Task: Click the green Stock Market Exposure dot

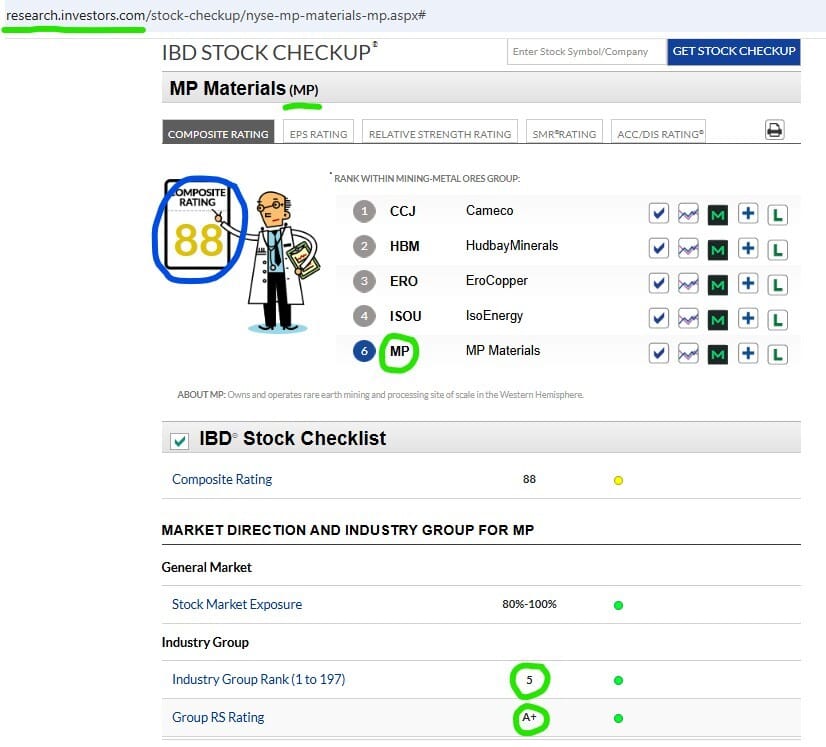Action: click(x=618, y=605)
